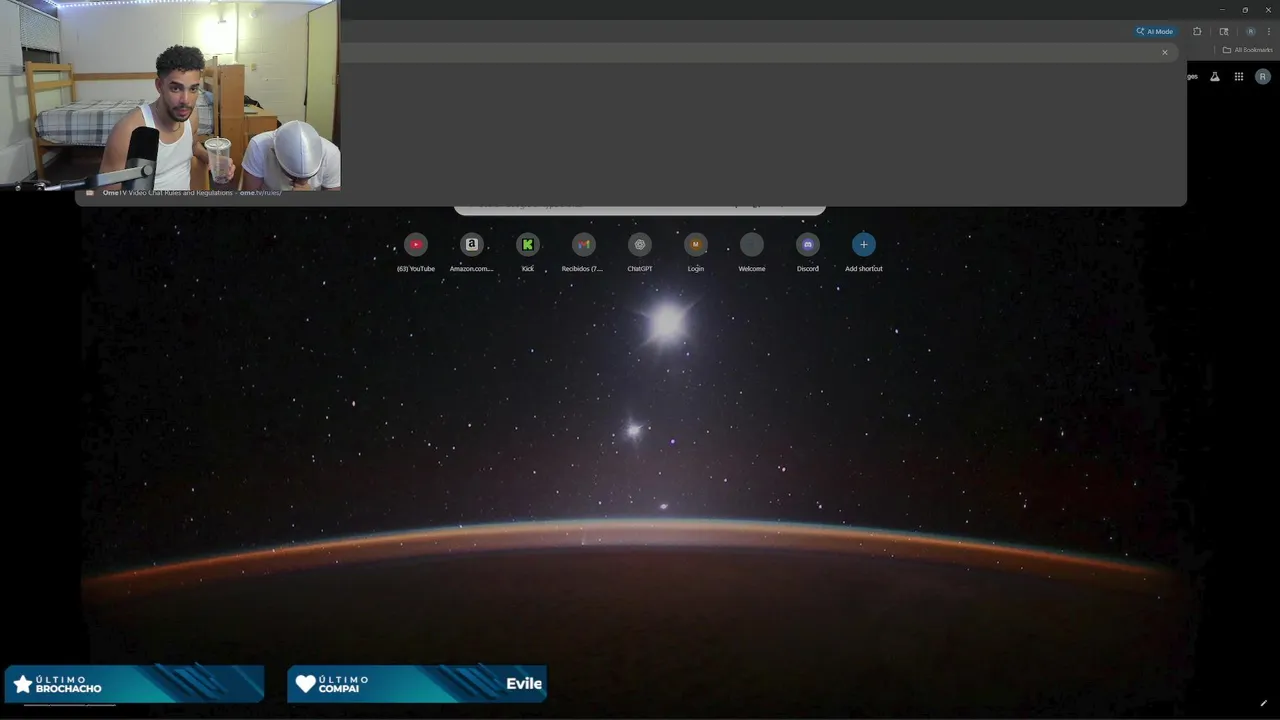The height and width of the screenshot is (720, 1280).
Task: Open the ChatGPT shortcut
Action: point(640,252)
